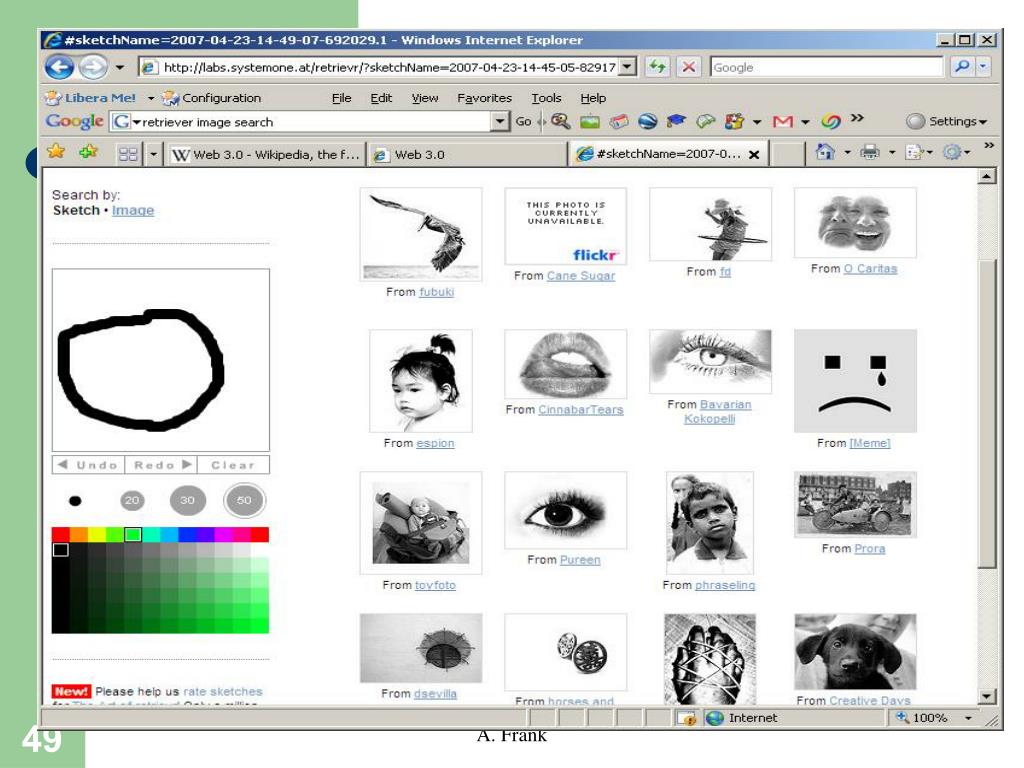This screenshot has width=1024, height=768.
Task: Click the Favorites Center star icon
Action: [56, 152]
